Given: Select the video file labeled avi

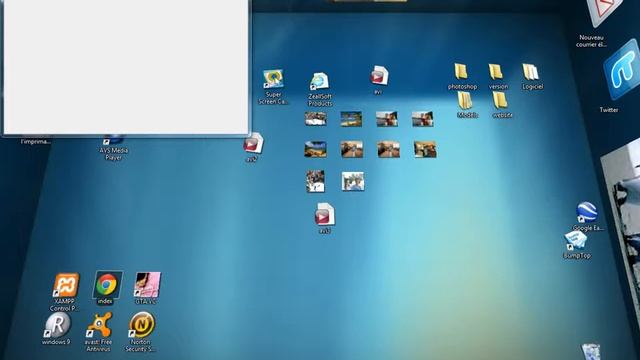Looking at the screenshot, I should click(379, 76).
